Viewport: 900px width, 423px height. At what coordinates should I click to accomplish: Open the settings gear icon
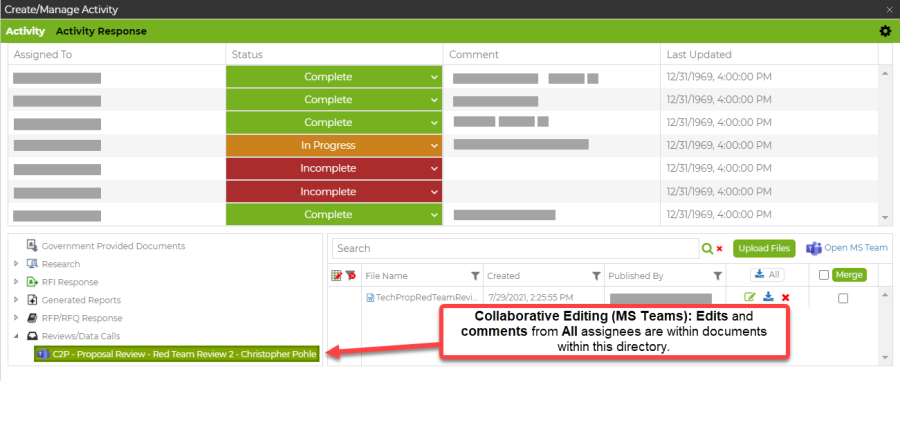point(885,31)
